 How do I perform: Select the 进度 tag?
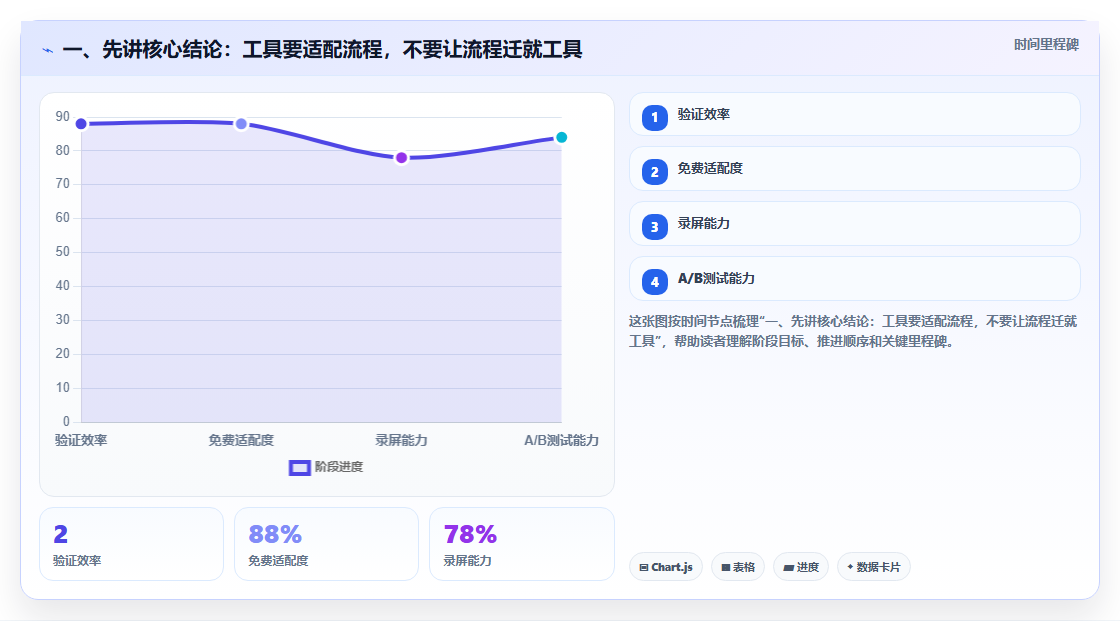[801, 567]
